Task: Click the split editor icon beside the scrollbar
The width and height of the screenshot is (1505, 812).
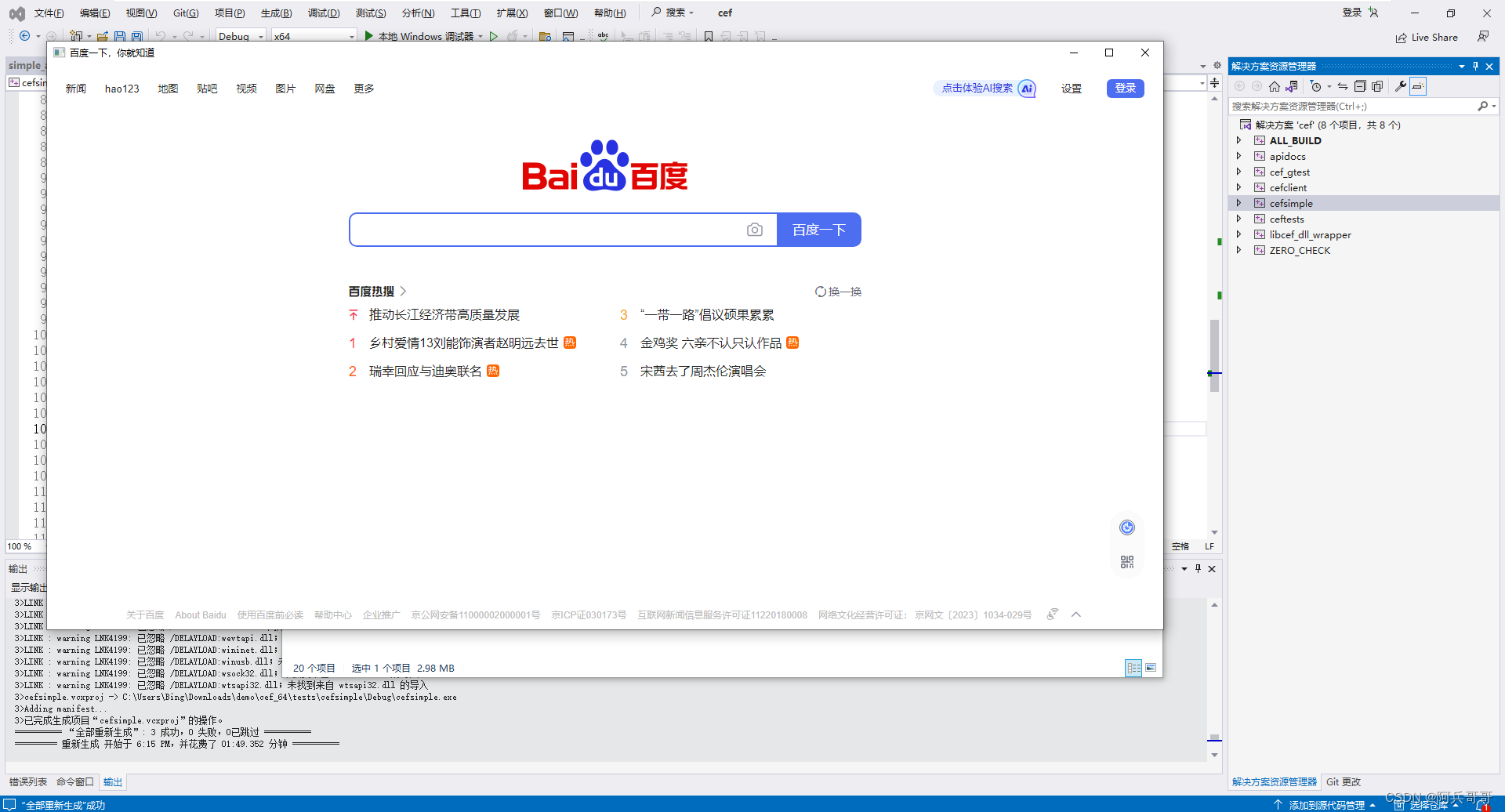Action: click(1214, 82)
